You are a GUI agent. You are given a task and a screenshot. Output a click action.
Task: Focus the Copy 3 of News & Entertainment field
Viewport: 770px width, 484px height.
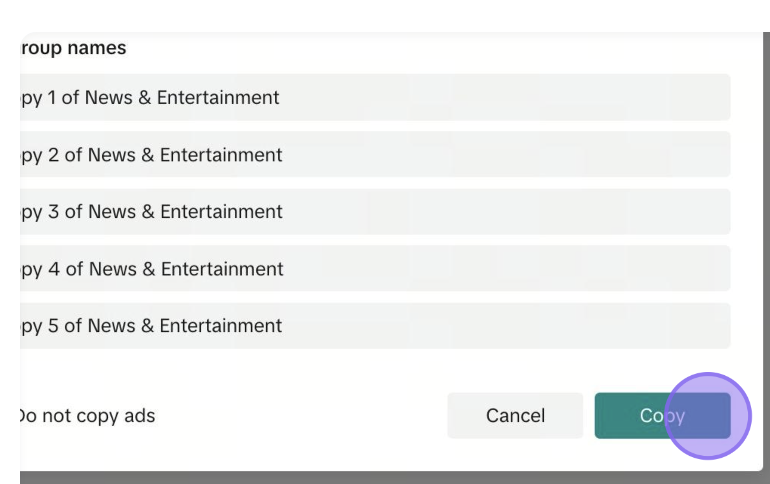click(x=375, y=212)
